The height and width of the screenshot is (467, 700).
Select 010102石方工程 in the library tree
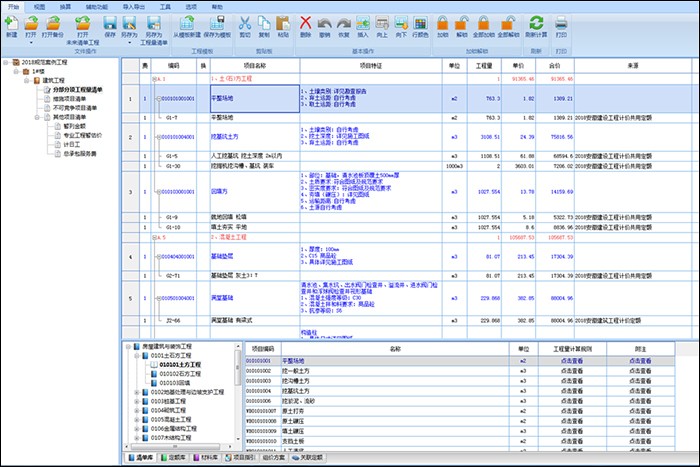tap(182, 374)
